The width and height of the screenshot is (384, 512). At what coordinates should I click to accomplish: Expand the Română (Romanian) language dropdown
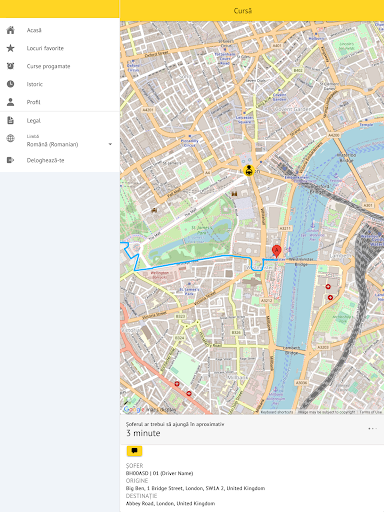(69, 141)
